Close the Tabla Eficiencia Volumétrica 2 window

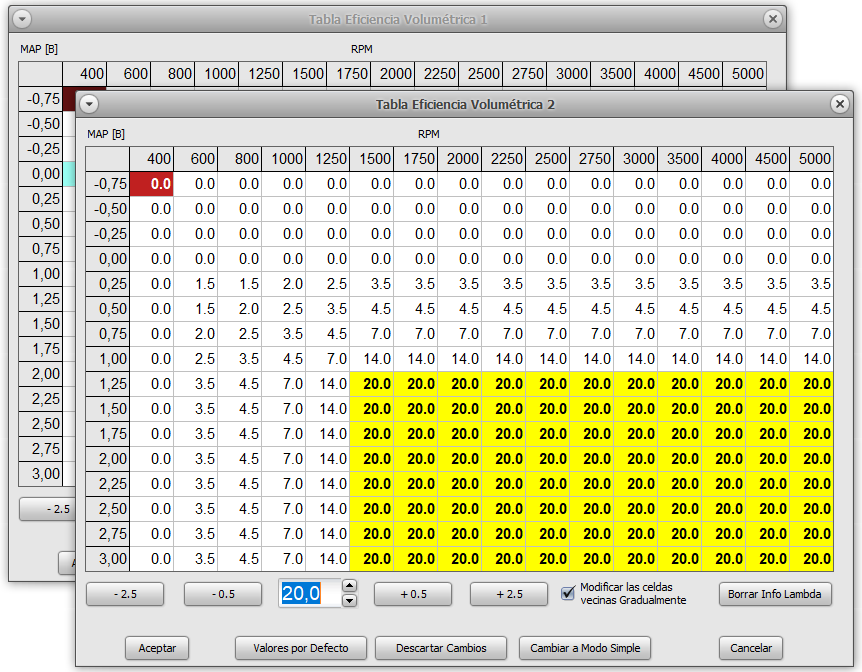(839, 104)
